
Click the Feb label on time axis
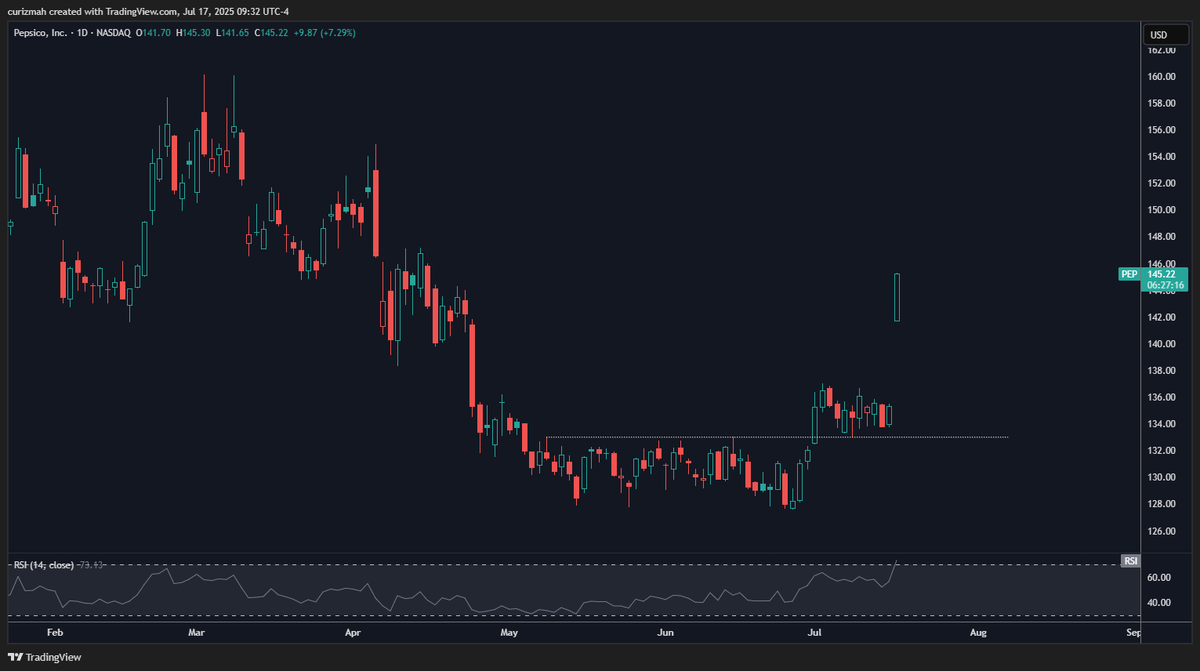click(x=55, y=633)
